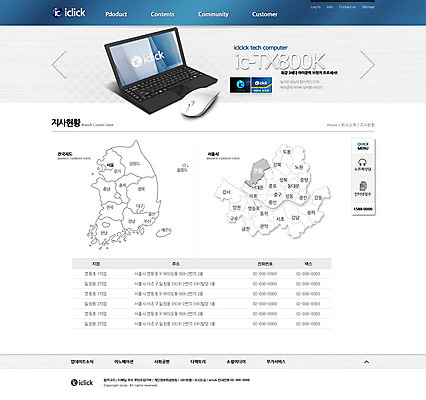Click the 팩스 column header
Image resolution: width=426 pixels, height=400 pixels.
[308, 264]
